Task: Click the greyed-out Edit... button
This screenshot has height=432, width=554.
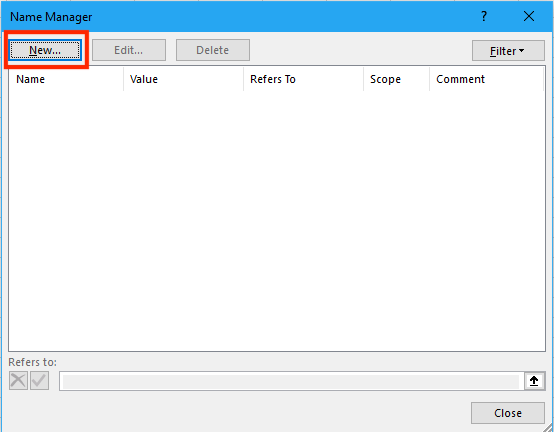Action: coord(129,50)
